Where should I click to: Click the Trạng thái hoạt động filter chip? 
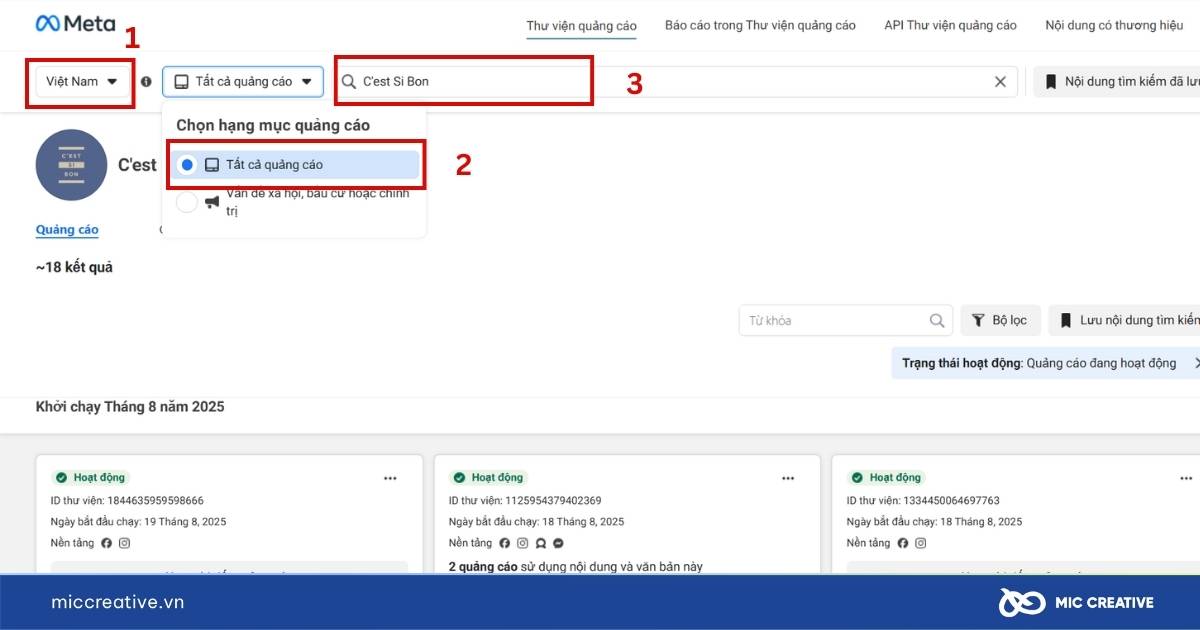tap(1045, 363)
